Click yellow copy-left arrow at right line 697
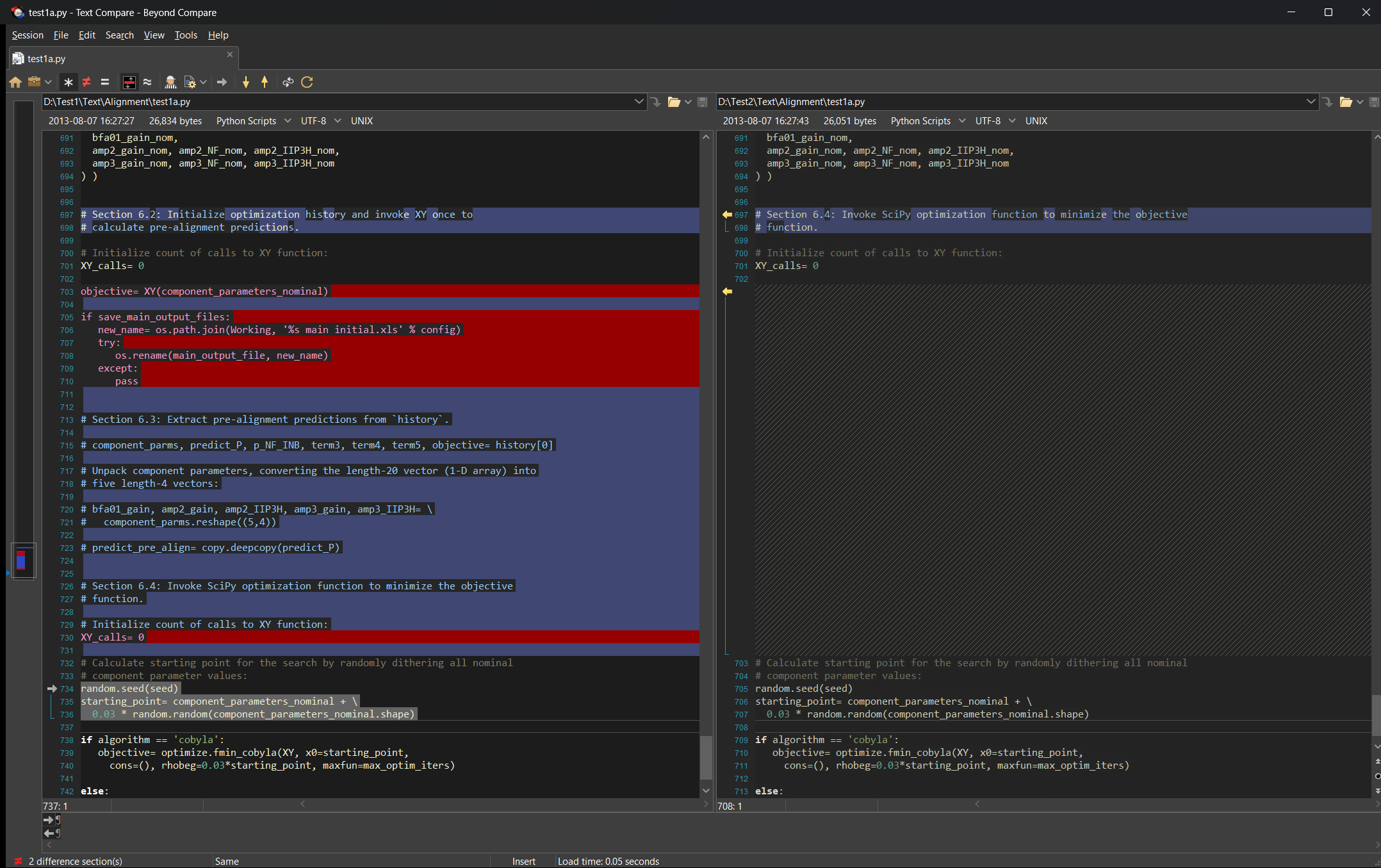 click(x=727, y=215)
